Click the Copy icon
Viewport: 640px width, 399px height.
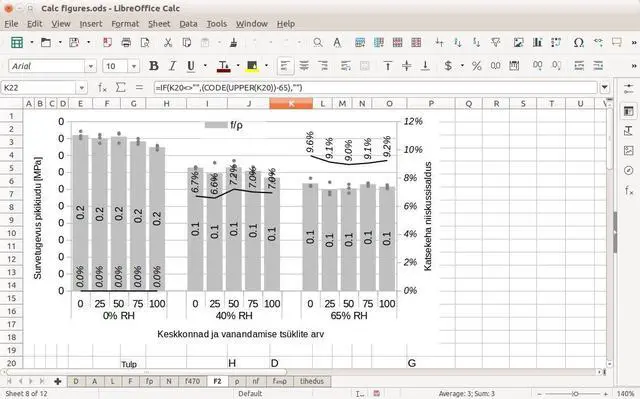pos(187,42)
